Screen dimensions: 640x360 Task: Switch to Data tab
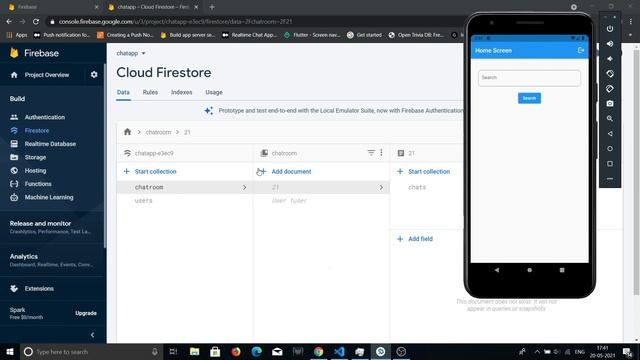coord(123,92)
